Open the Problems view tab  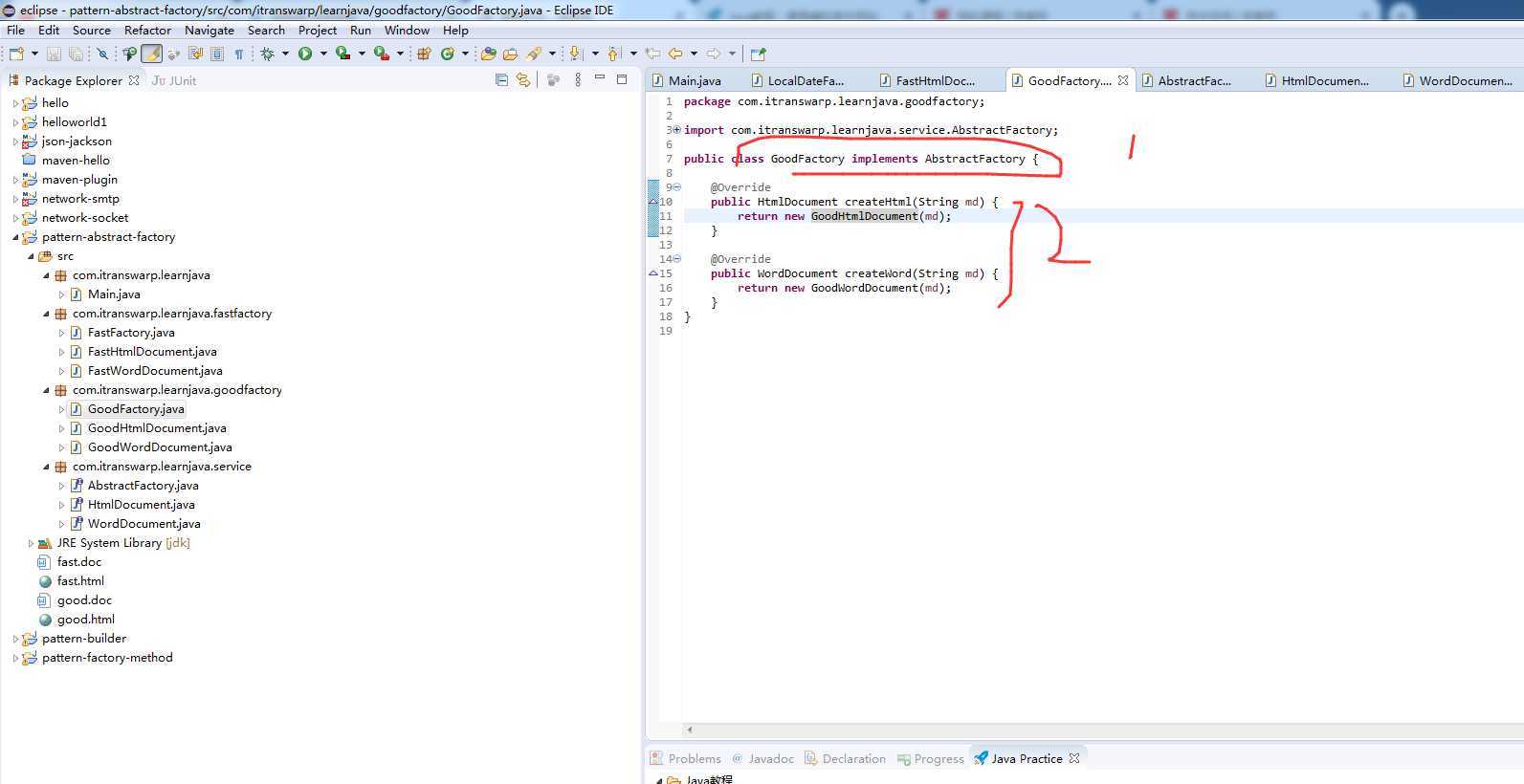tap(694, 758)
